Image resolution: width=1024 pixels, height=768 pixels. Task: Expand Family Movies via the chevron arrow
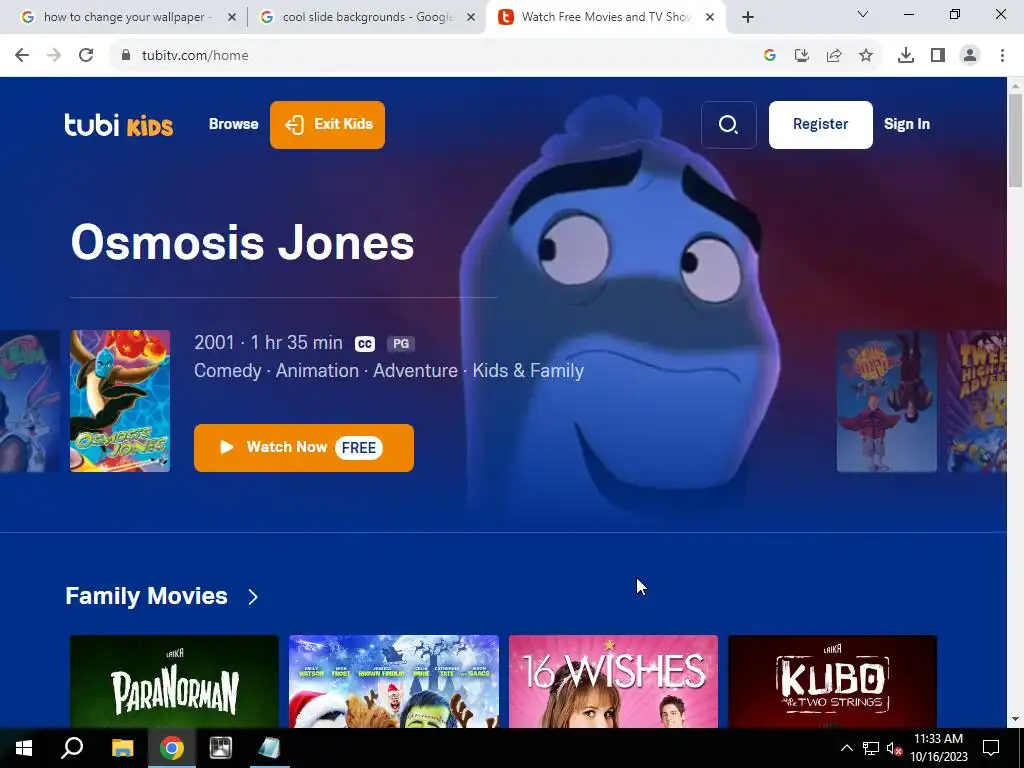tap(253, 596)
